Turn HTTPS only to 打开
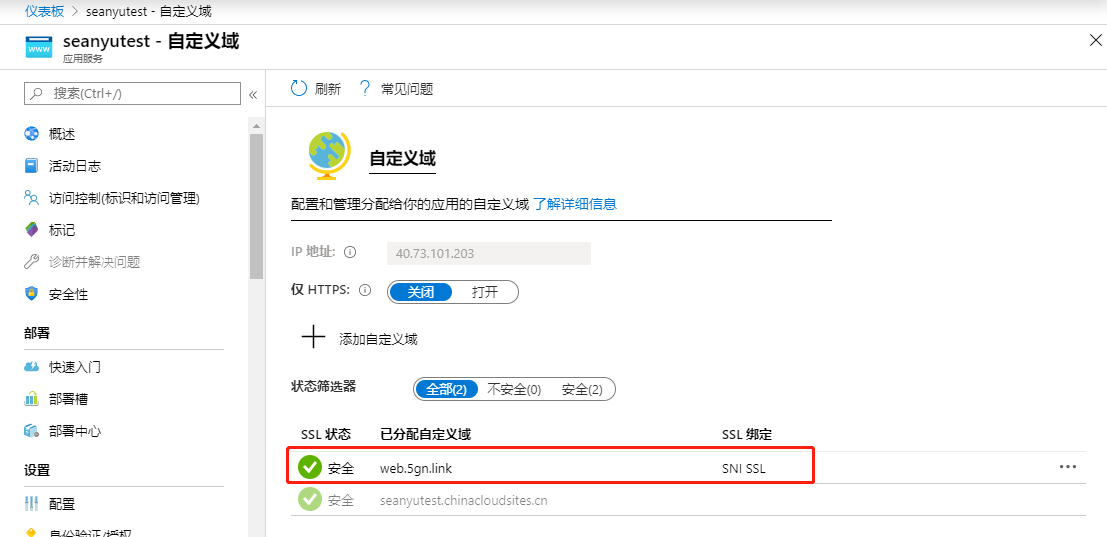 pyautogui.click(x=485, y=292)
